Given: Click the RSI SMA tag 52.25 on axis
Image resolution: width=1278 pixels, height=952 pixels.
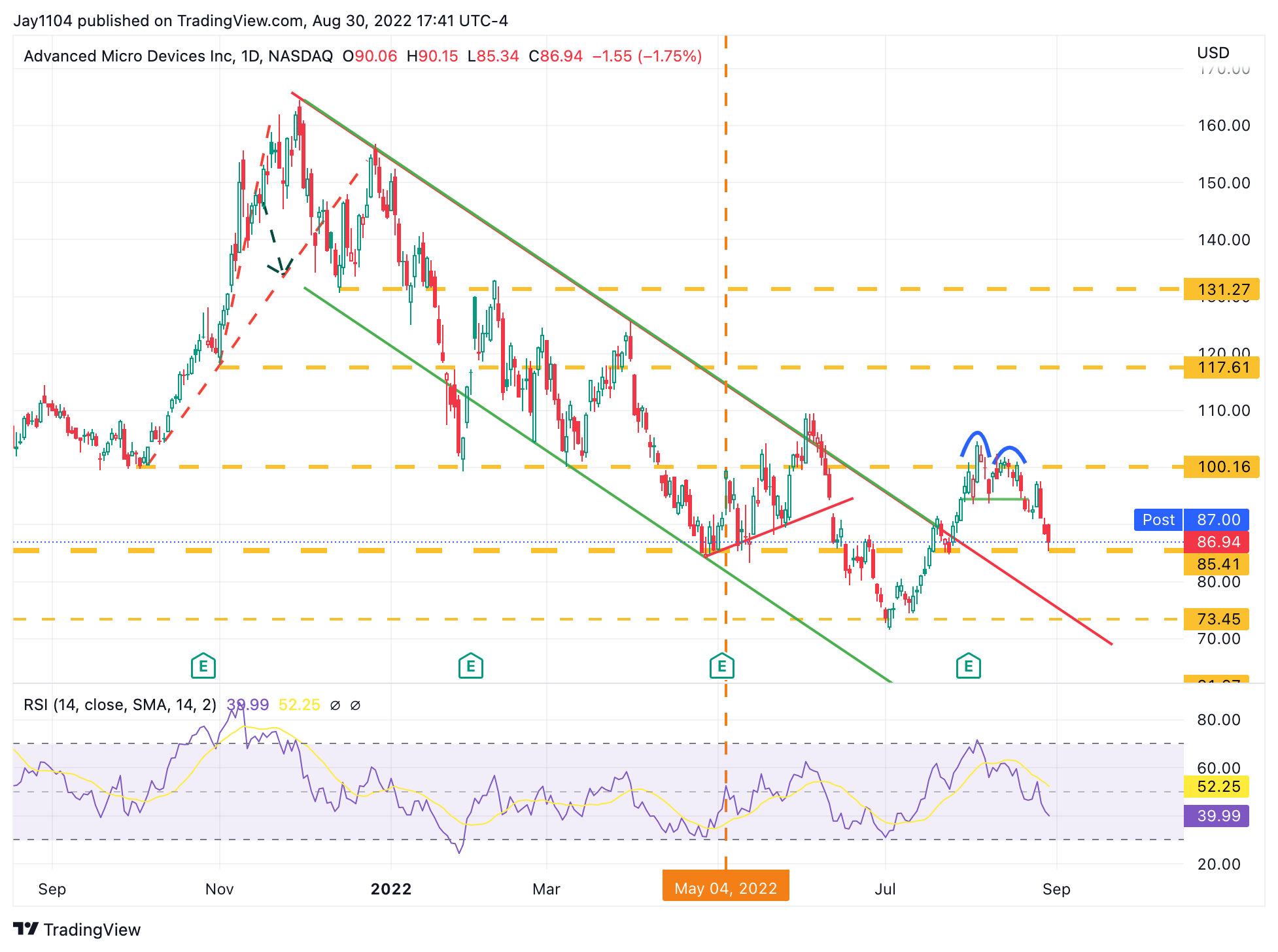Looking at the screenshot, I should pos(1217,787).
